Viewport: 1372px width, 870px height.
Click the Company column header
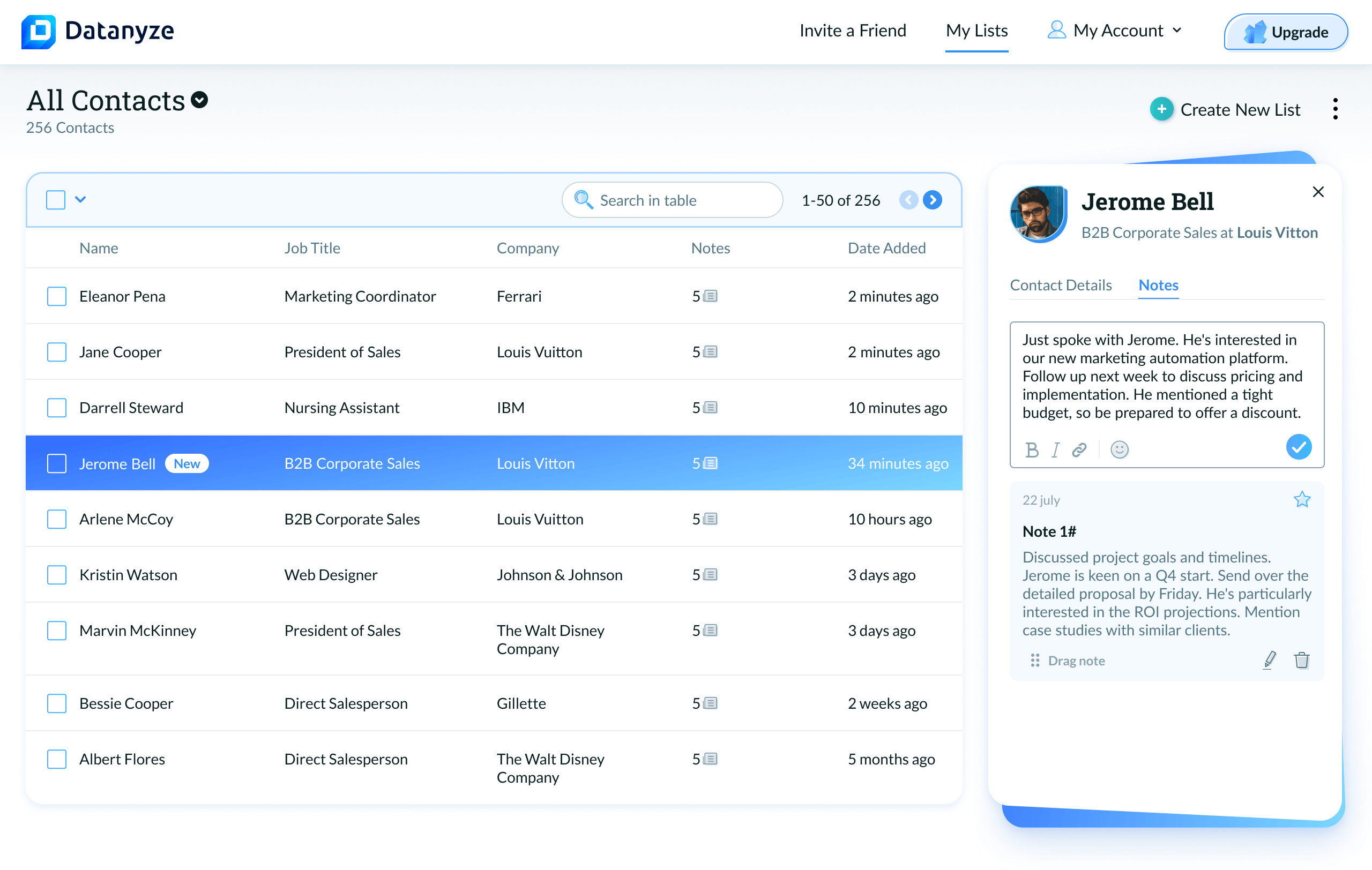(527, 248)
